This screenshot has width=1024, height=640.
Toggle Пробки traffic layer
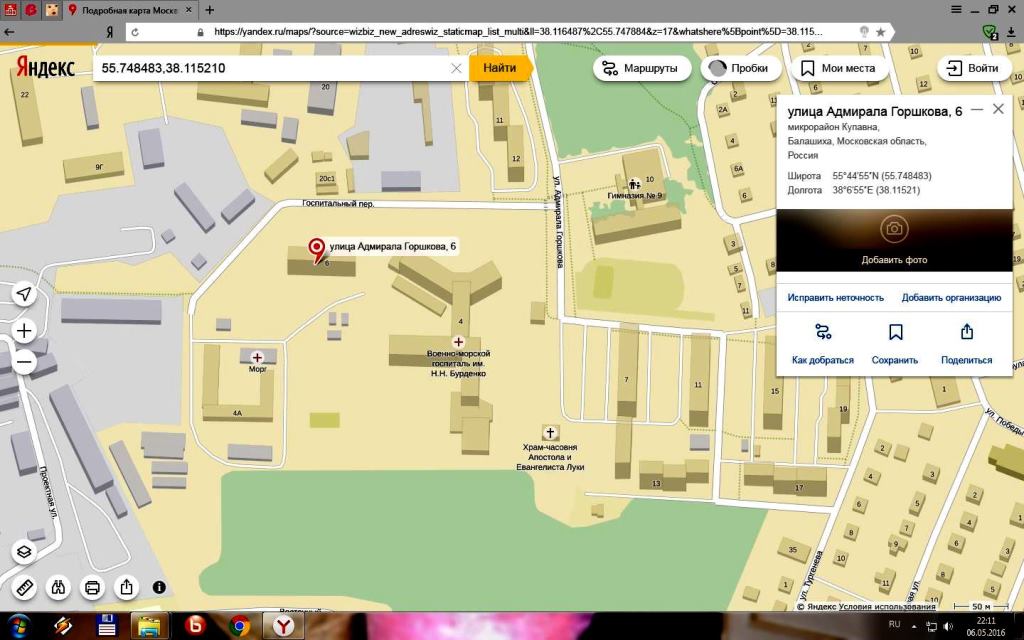click(741, 68)
